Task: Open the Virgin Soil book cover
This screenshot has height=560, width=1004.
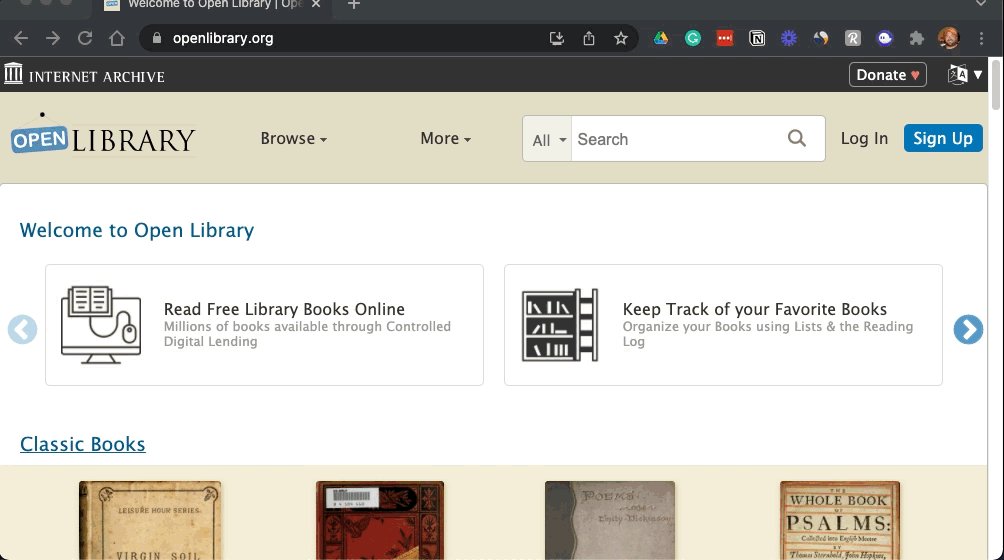Action: point(150,520)
